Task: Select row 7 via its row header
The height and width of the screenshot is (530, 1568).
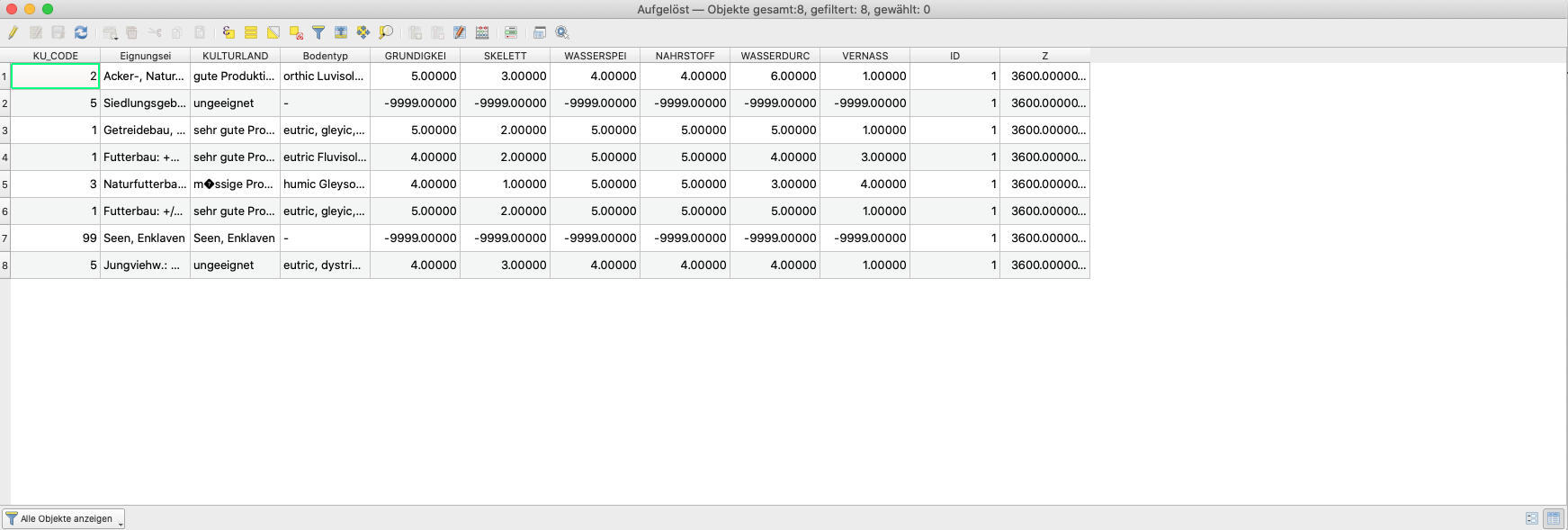Action: (4, 238)
